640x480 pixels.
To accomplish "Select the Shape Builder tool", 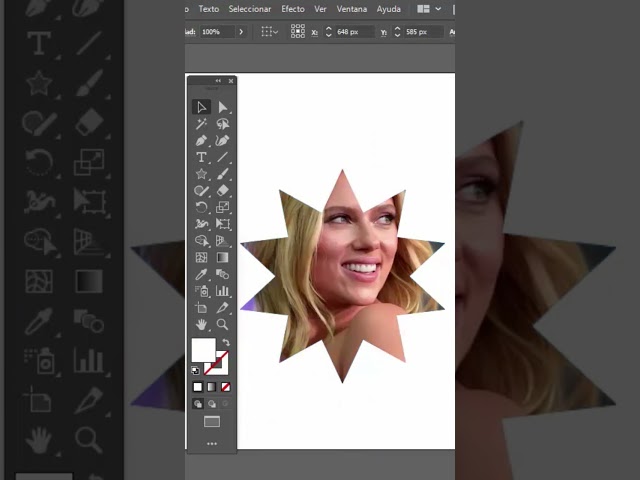I will coord(201,241).
